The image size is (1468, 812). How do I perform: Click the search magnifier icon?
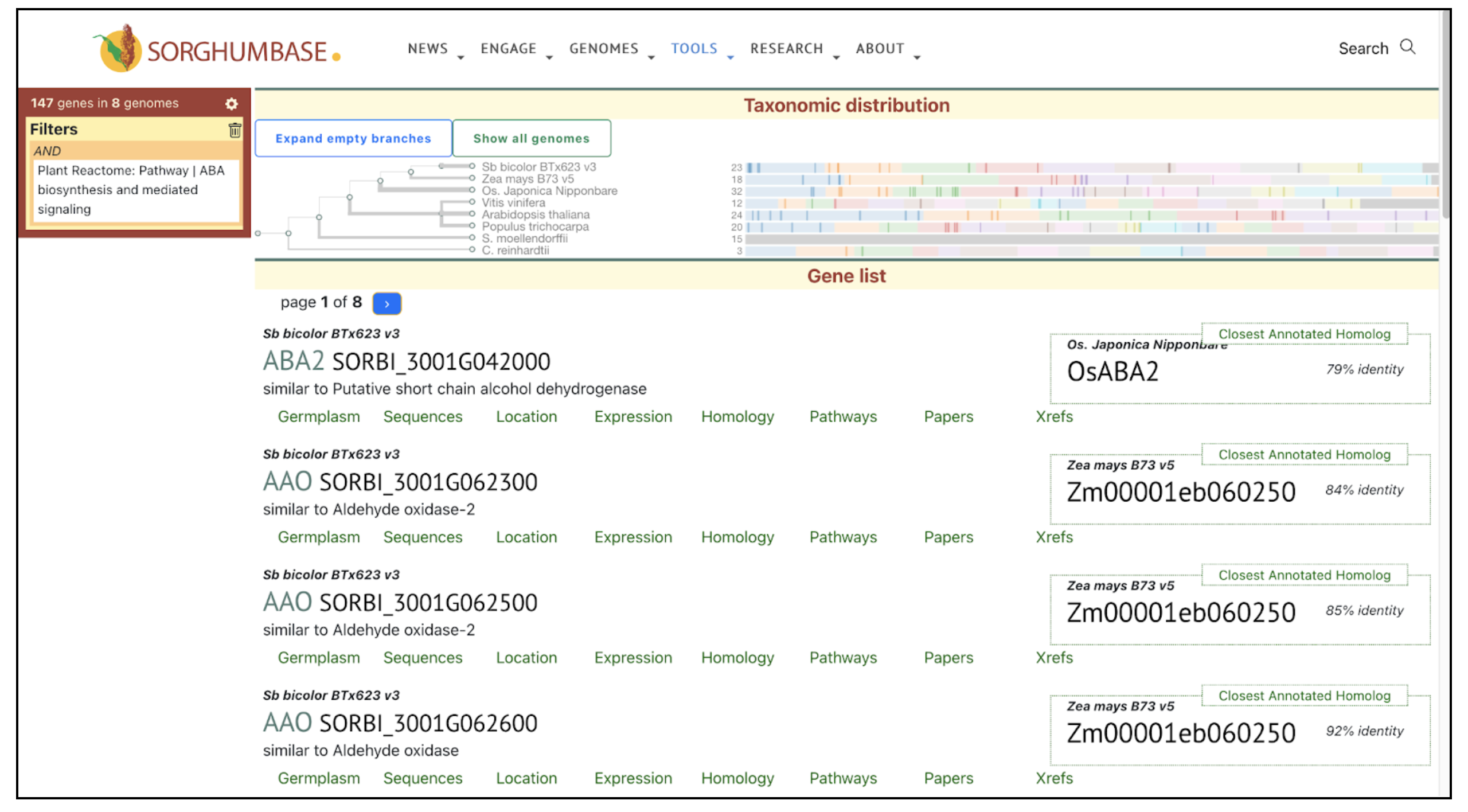[1408, 47]
